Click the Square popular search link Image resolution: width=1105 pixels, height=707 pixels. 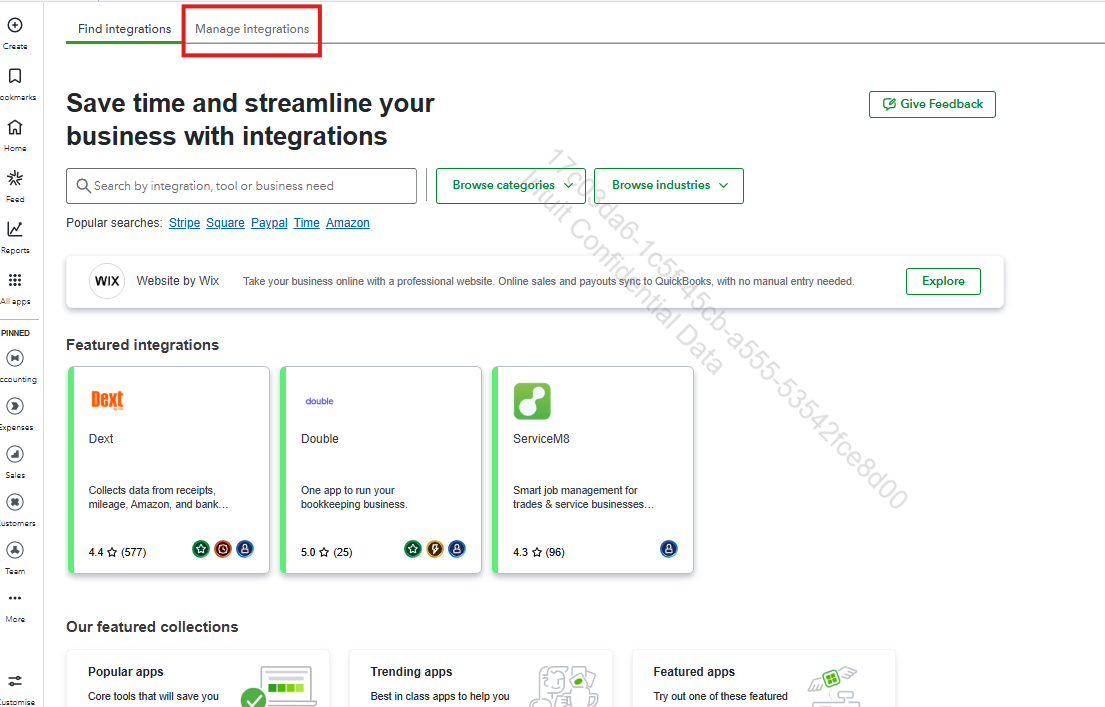[226, 223]
